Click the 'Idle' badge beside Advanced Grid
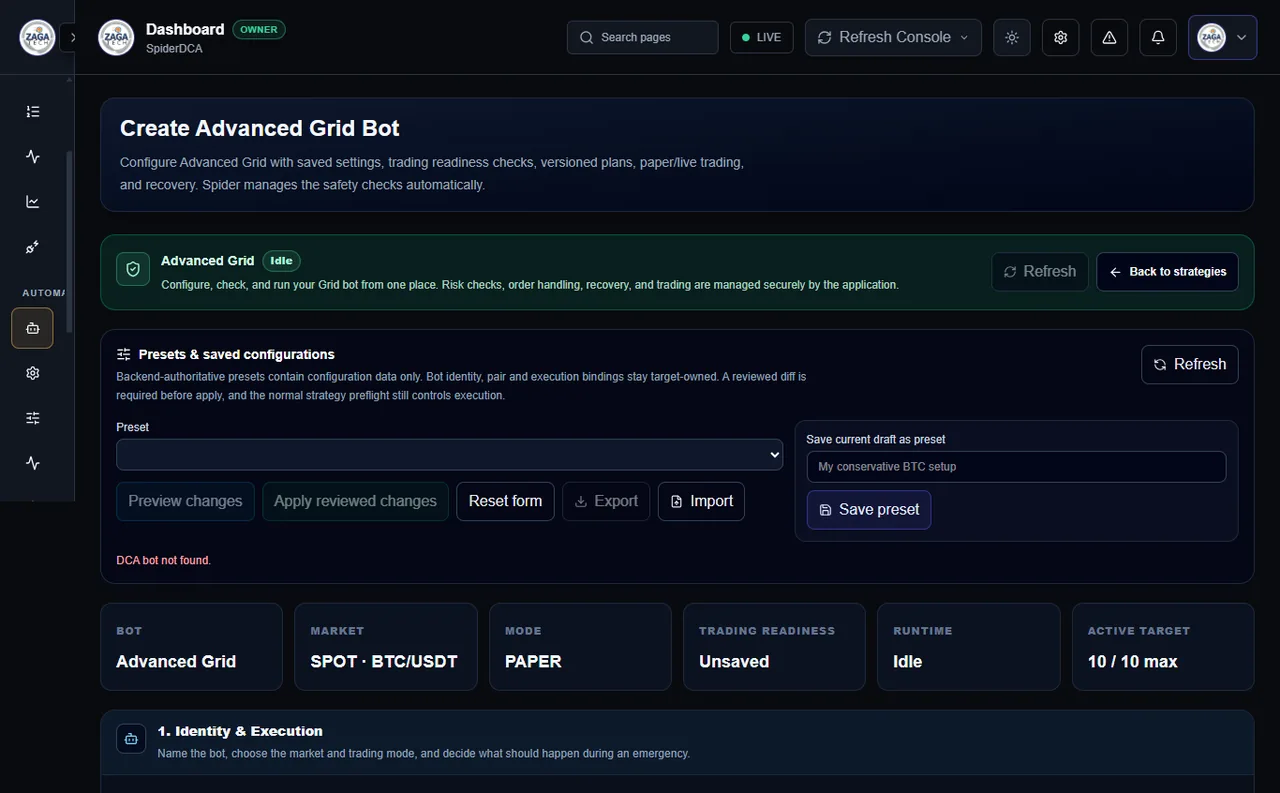Image resolution: width=1280 pixels, height=793 pixels. click(x=282, y=260)
